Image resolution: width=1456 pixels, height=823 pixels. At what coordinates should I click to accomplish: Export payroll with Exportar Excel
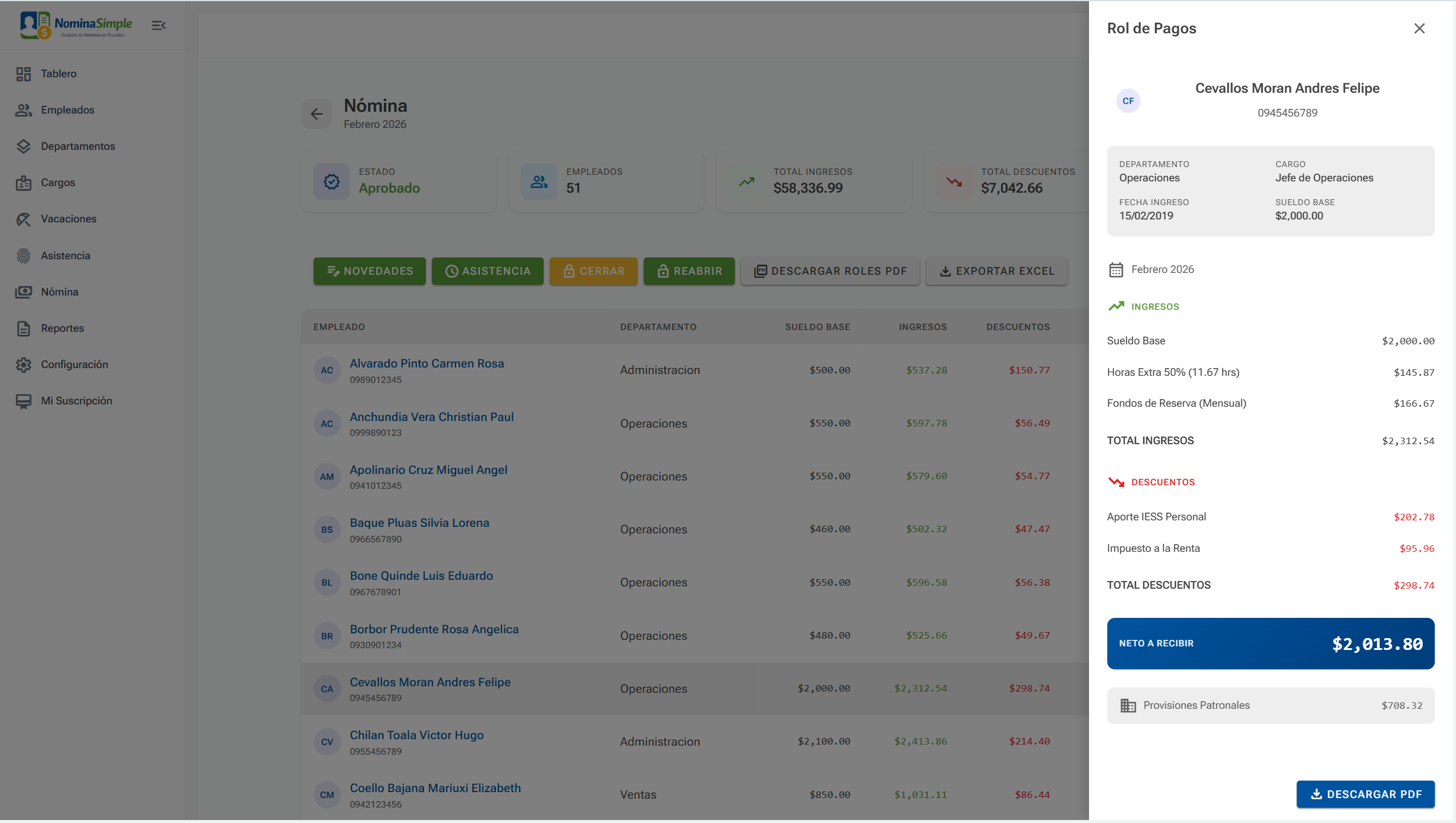tap(996, 271)
